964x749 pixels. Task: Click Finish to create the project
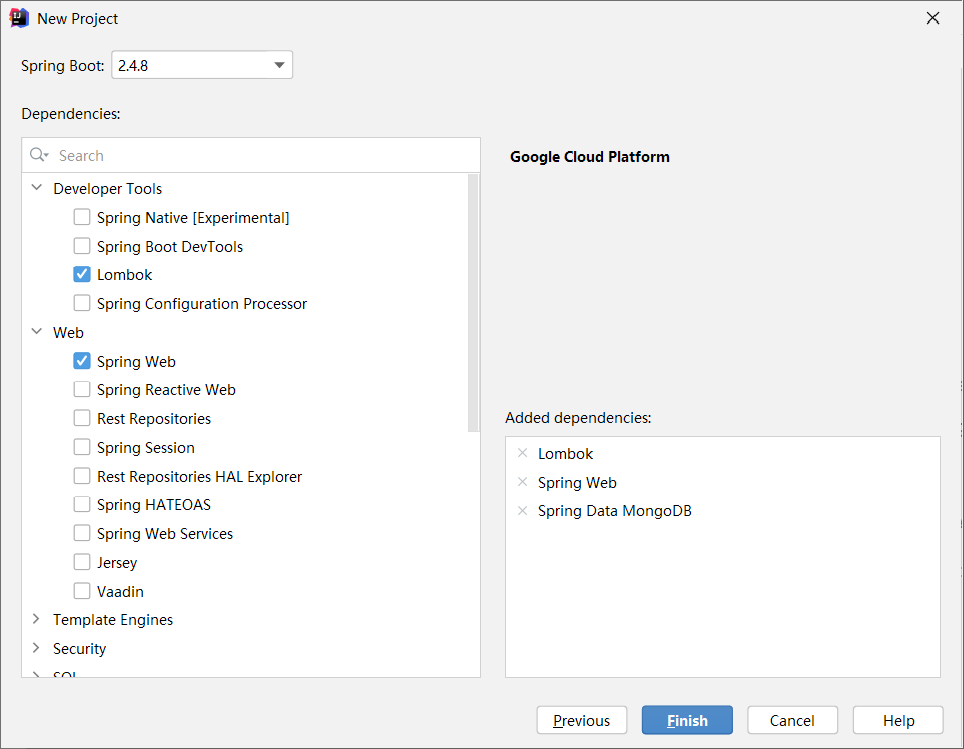(687, 720)
